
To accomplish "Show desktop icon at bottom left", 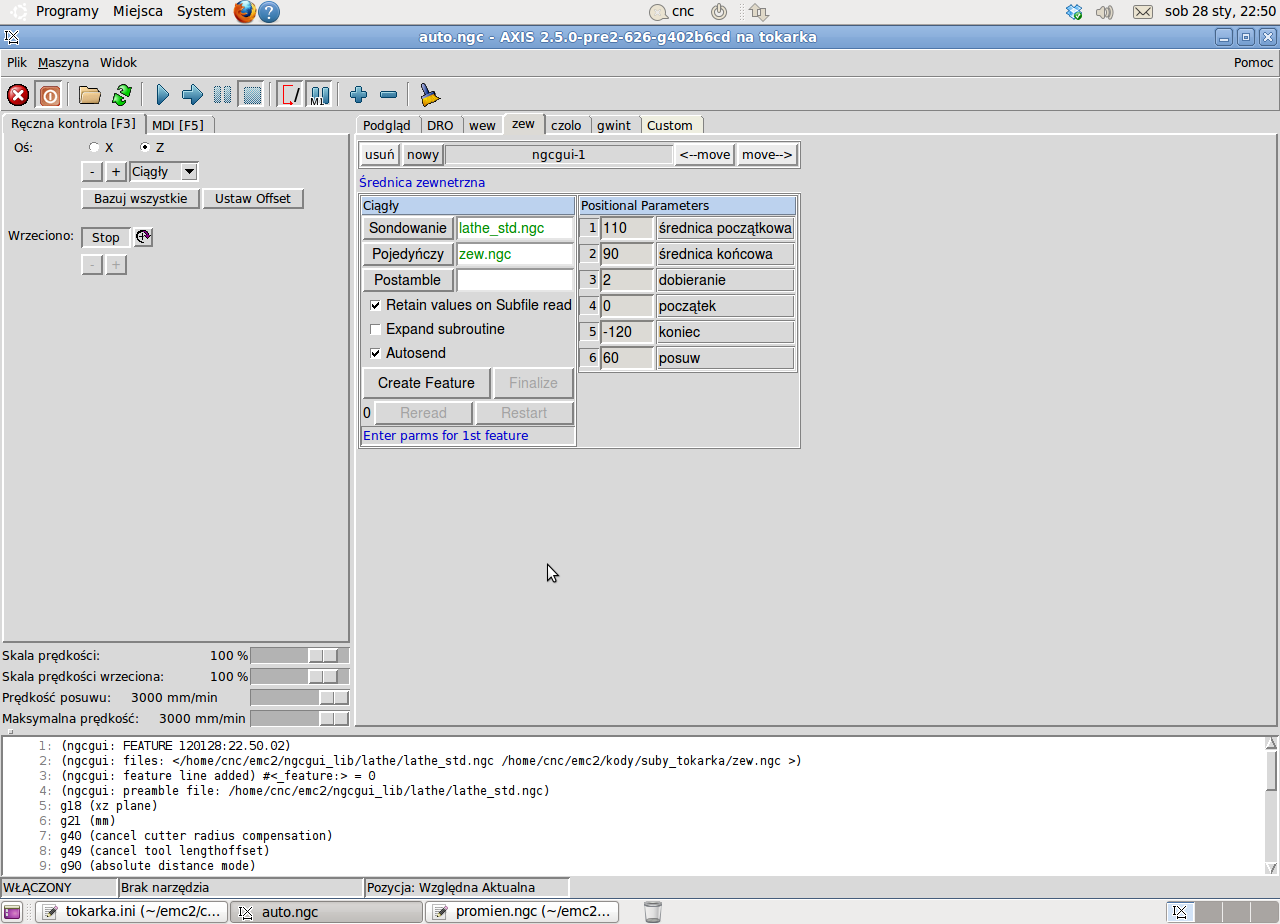I will tap(12, 912).
